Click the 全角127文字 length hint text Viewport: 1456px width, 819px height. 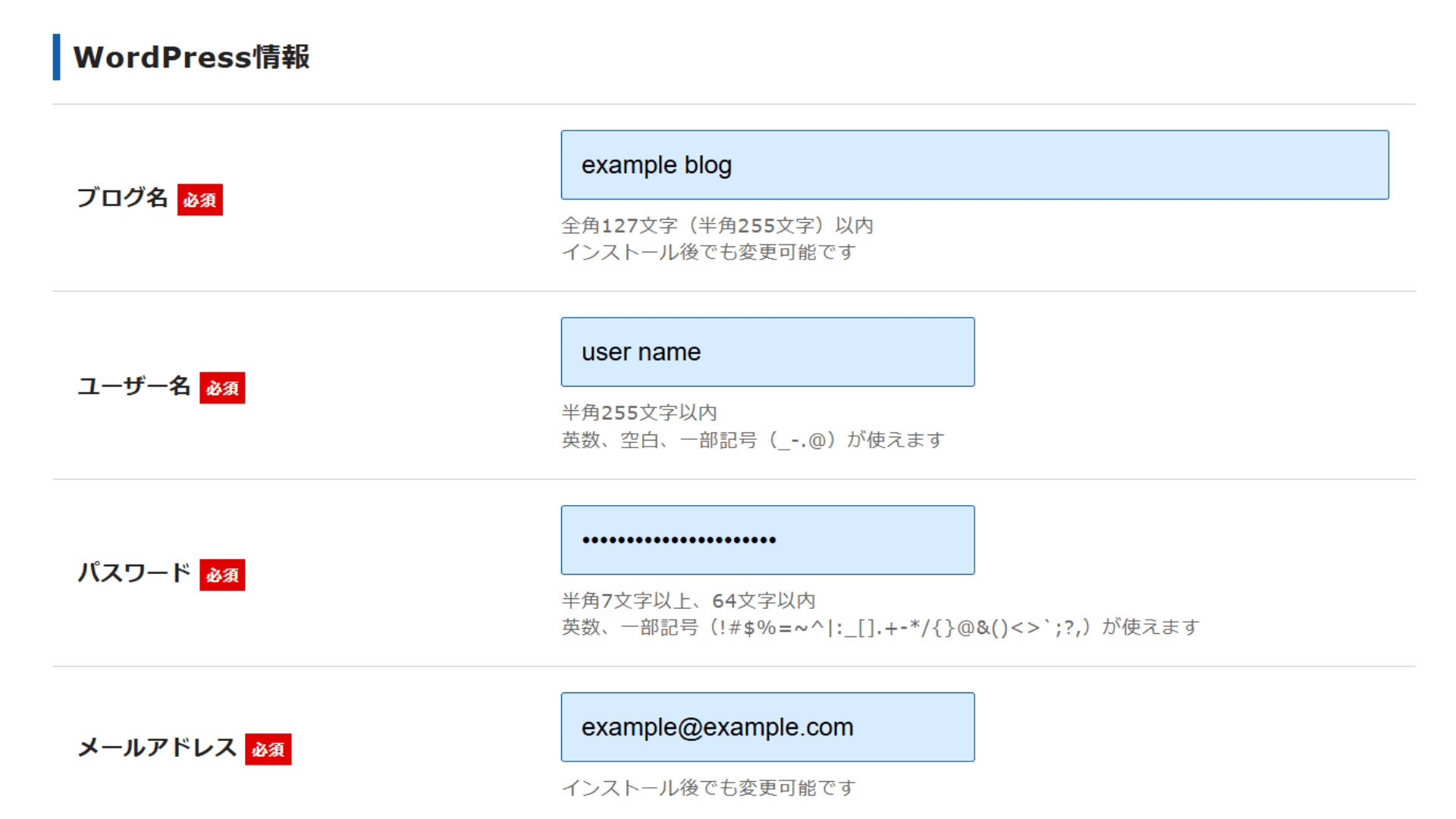point(717,225)
